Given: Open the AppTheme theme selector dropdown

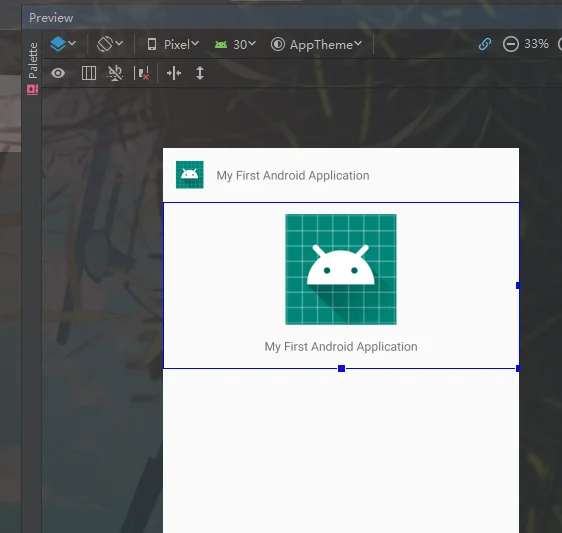Looking at the screenshot, I should tap(316, 44).
